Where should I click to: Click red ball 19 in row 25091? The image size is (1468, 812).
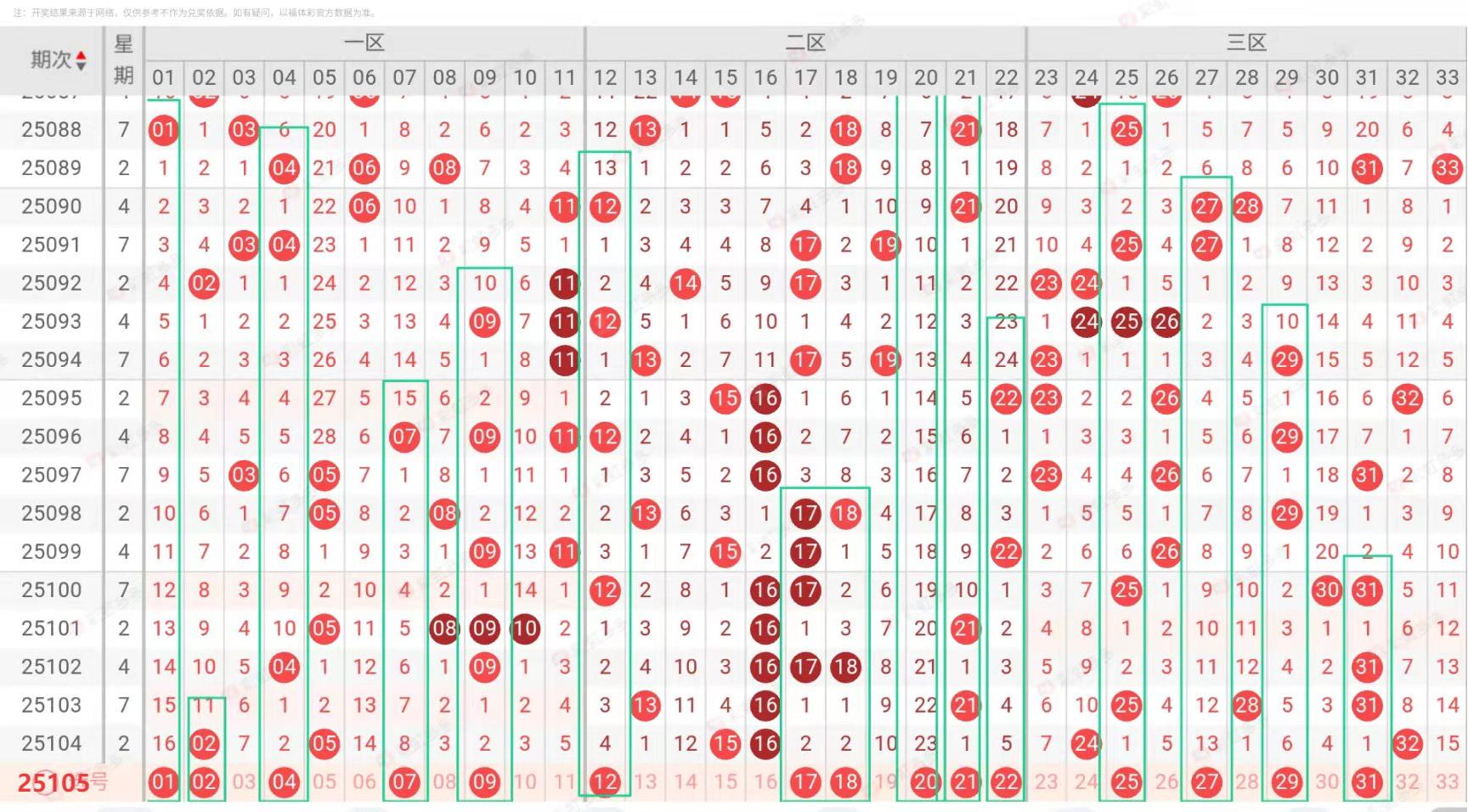[886, 245]
